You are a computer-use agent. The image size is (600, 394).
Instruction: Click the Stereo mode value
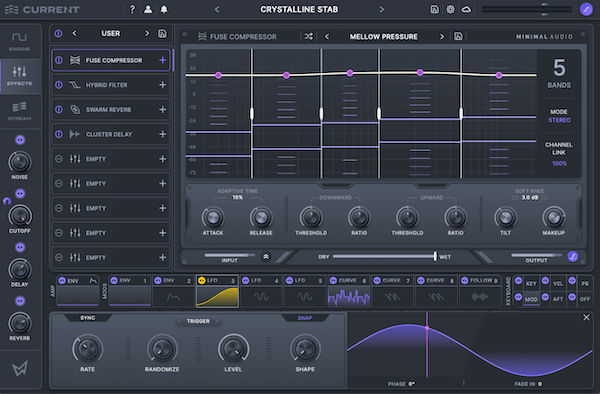[559, 120]
